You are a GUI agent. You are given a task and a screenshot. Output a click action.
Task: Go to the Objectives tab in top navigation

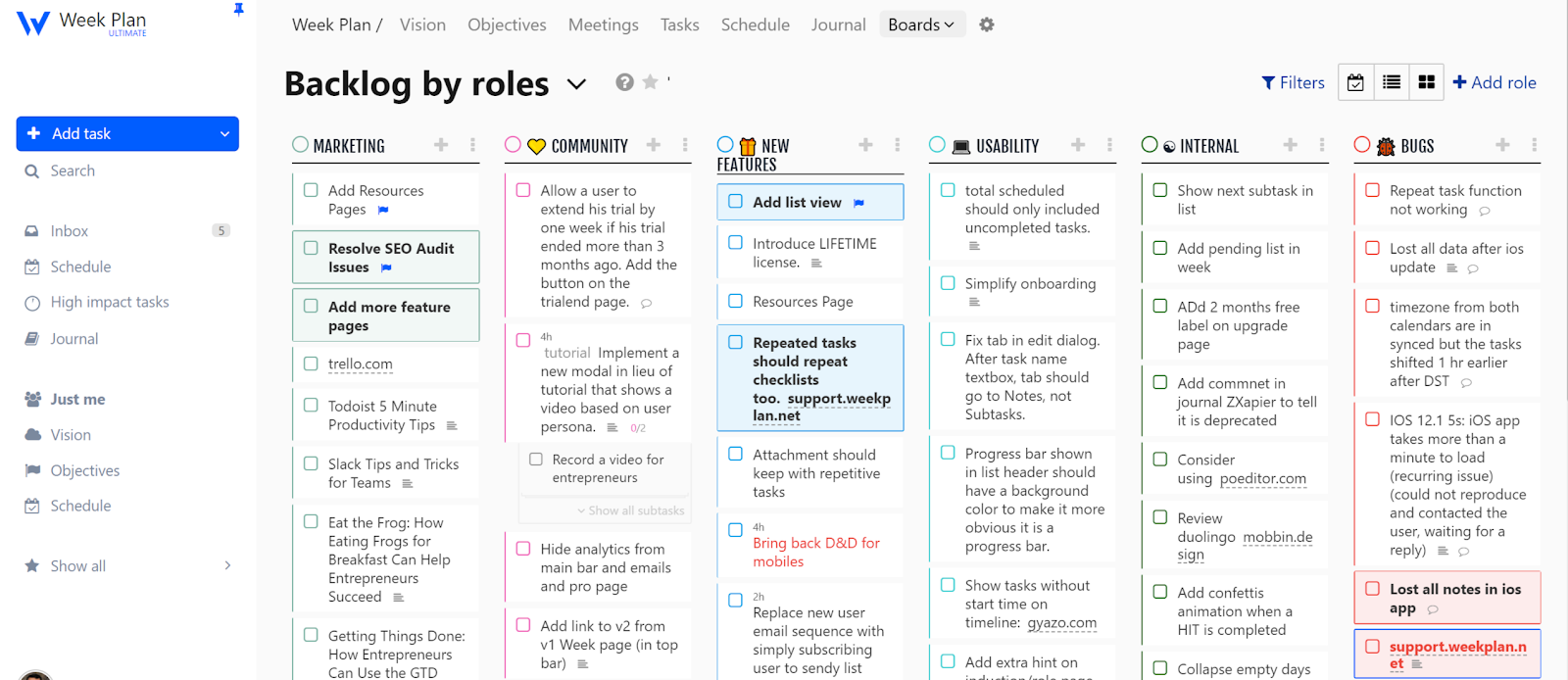[x=507, y=24]
